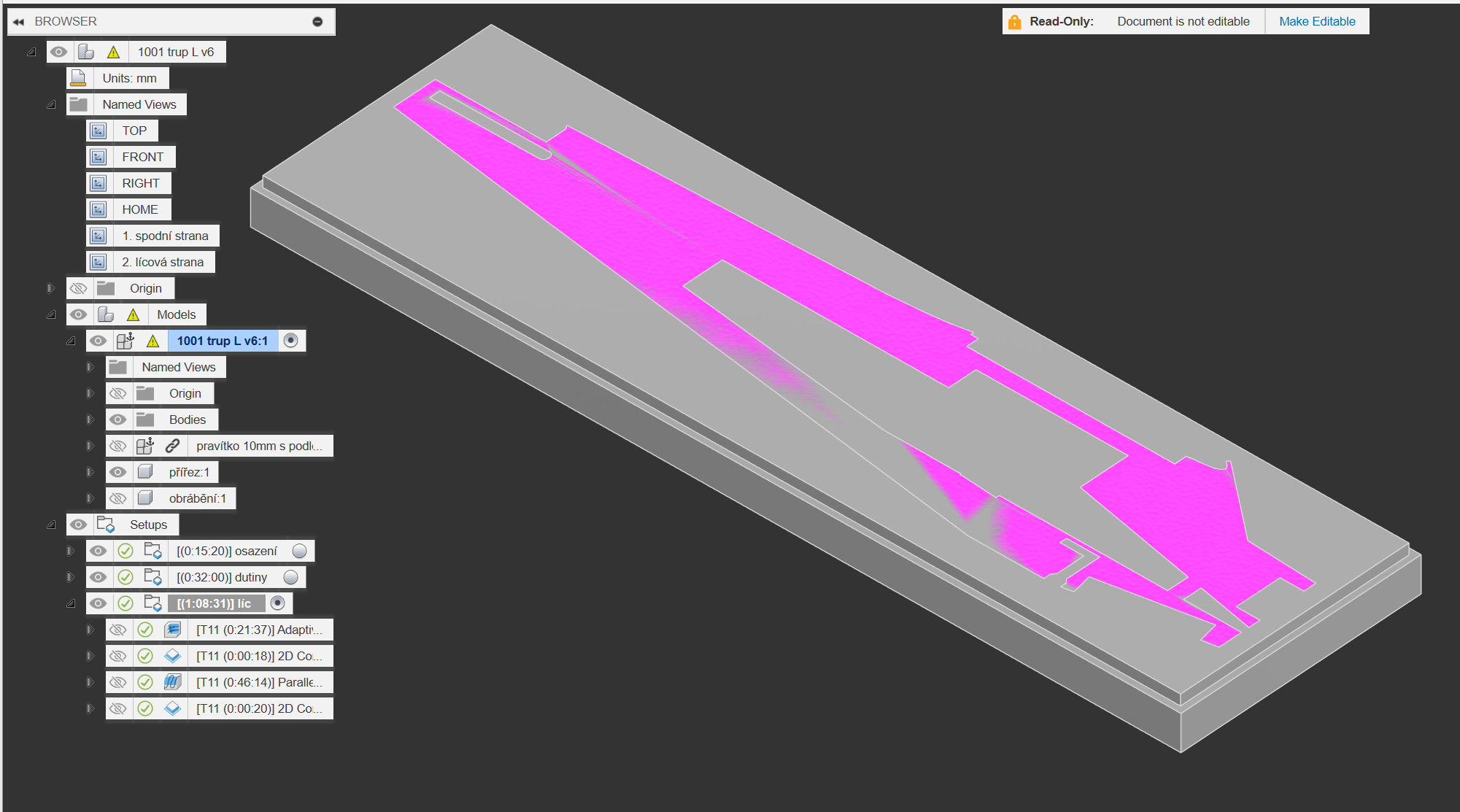This screenshot has width=1460, height=812.
Task: Click the Setups folder icon
Action: [x=106, y=525]
